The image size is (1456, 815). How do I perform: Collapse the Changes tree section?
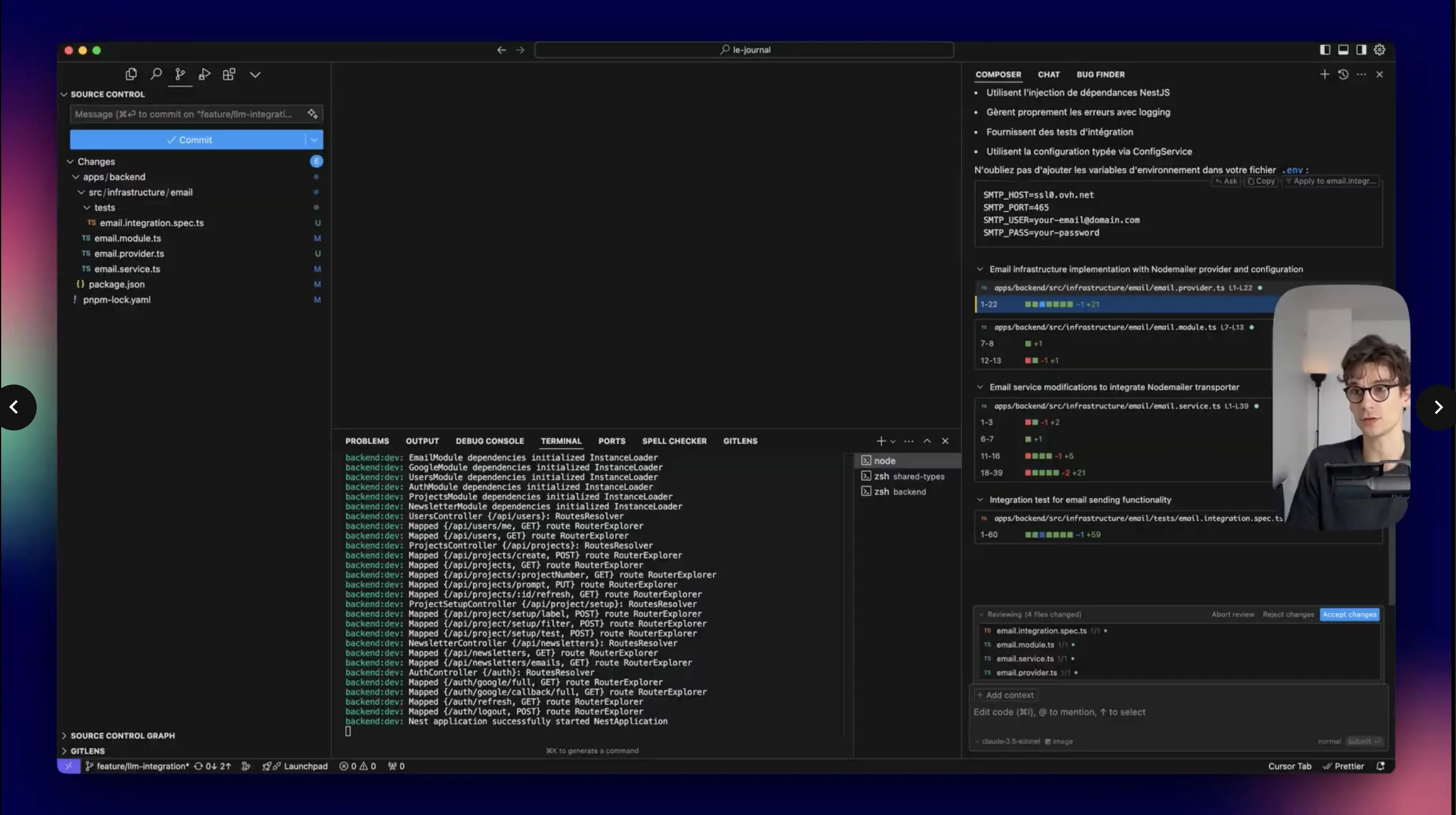pyautogui.click(x=71, y=161)
